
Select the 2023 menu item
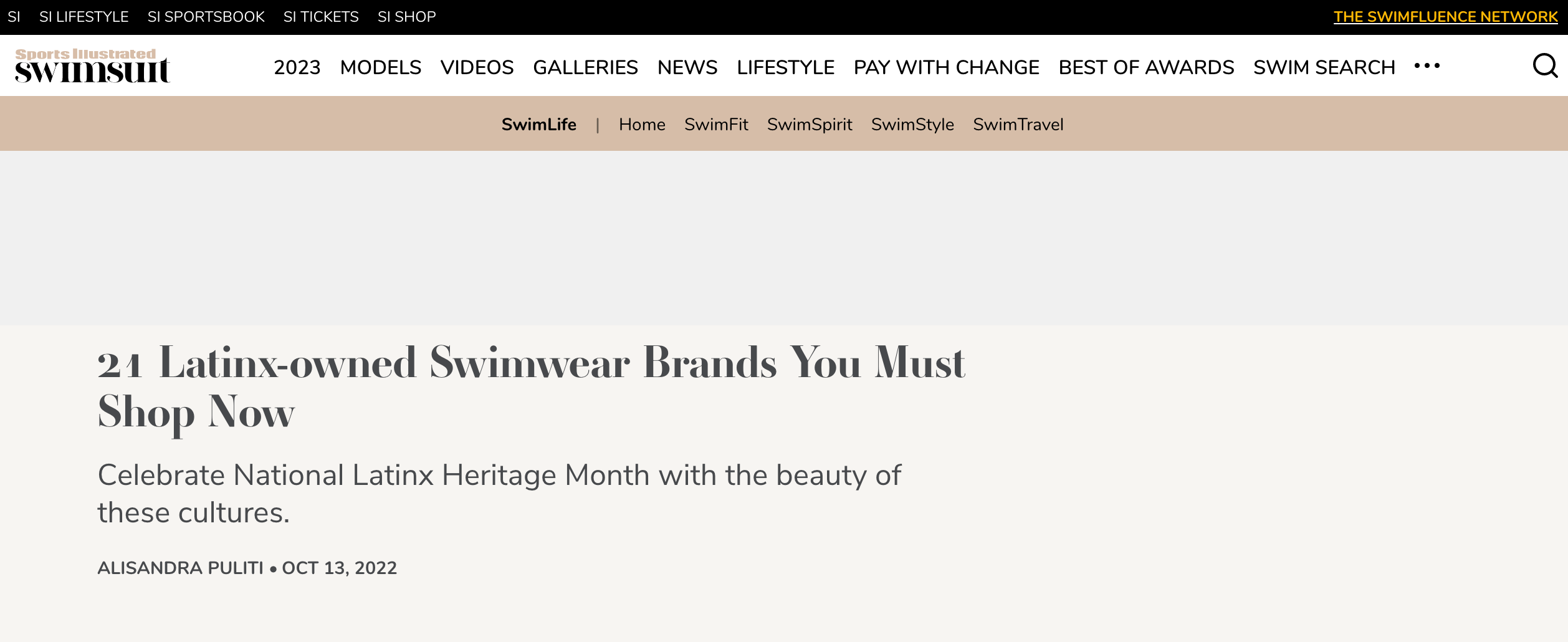pos(297,67)
